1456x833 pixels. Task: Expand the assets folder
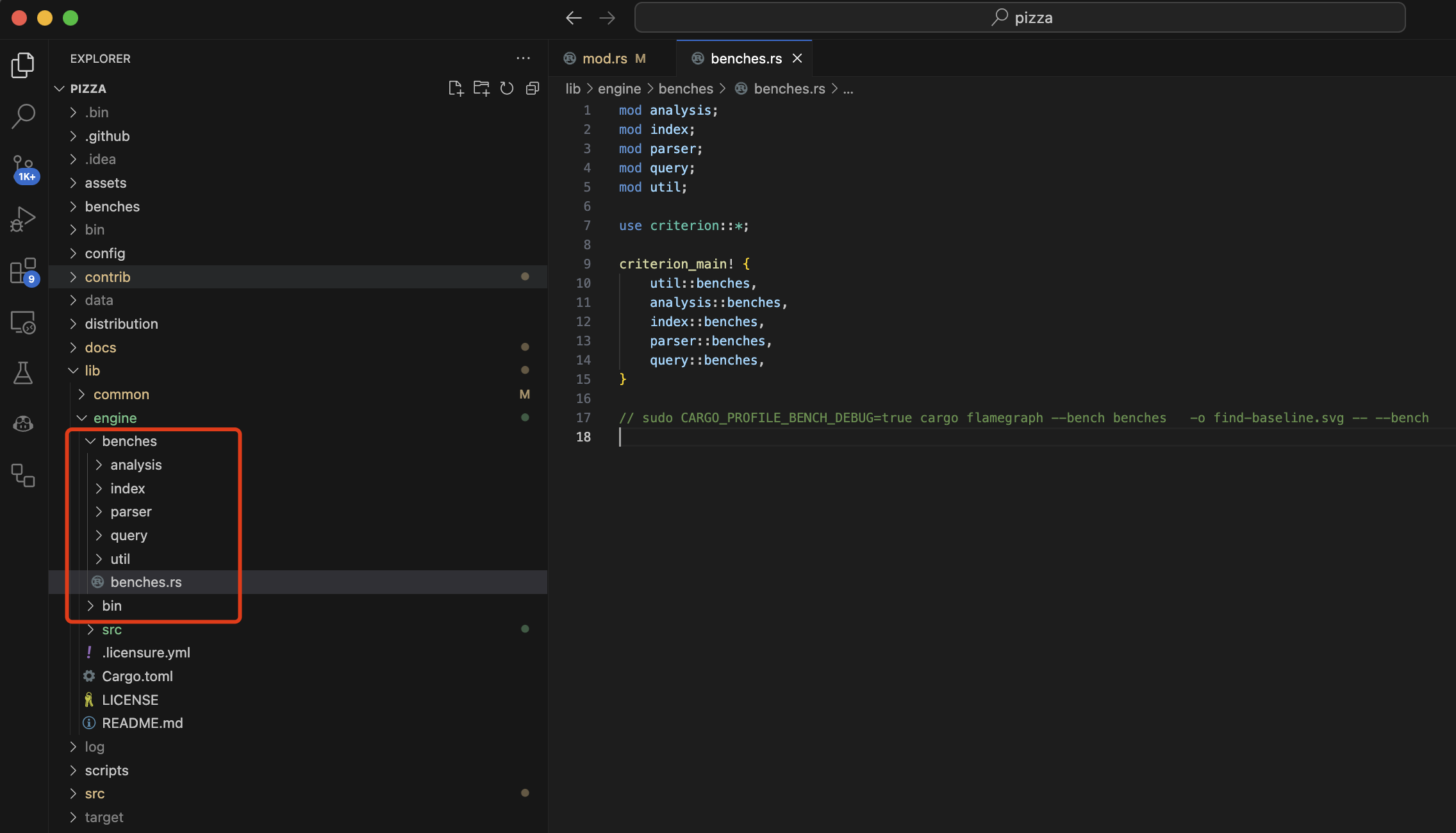click(x=298, y=183)
